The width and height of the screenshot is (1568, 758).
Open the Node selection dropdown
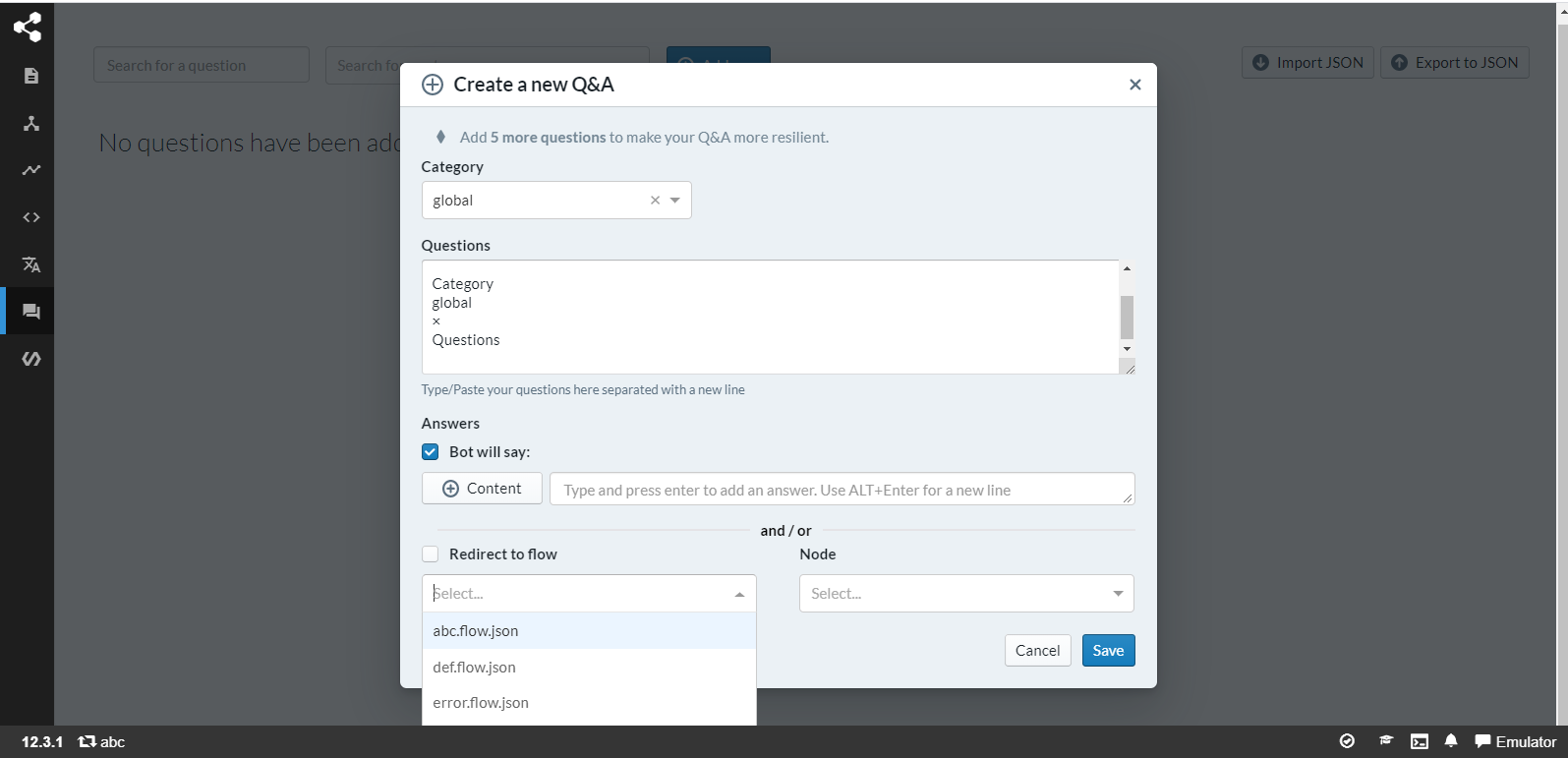click(x=1118, y=593)
